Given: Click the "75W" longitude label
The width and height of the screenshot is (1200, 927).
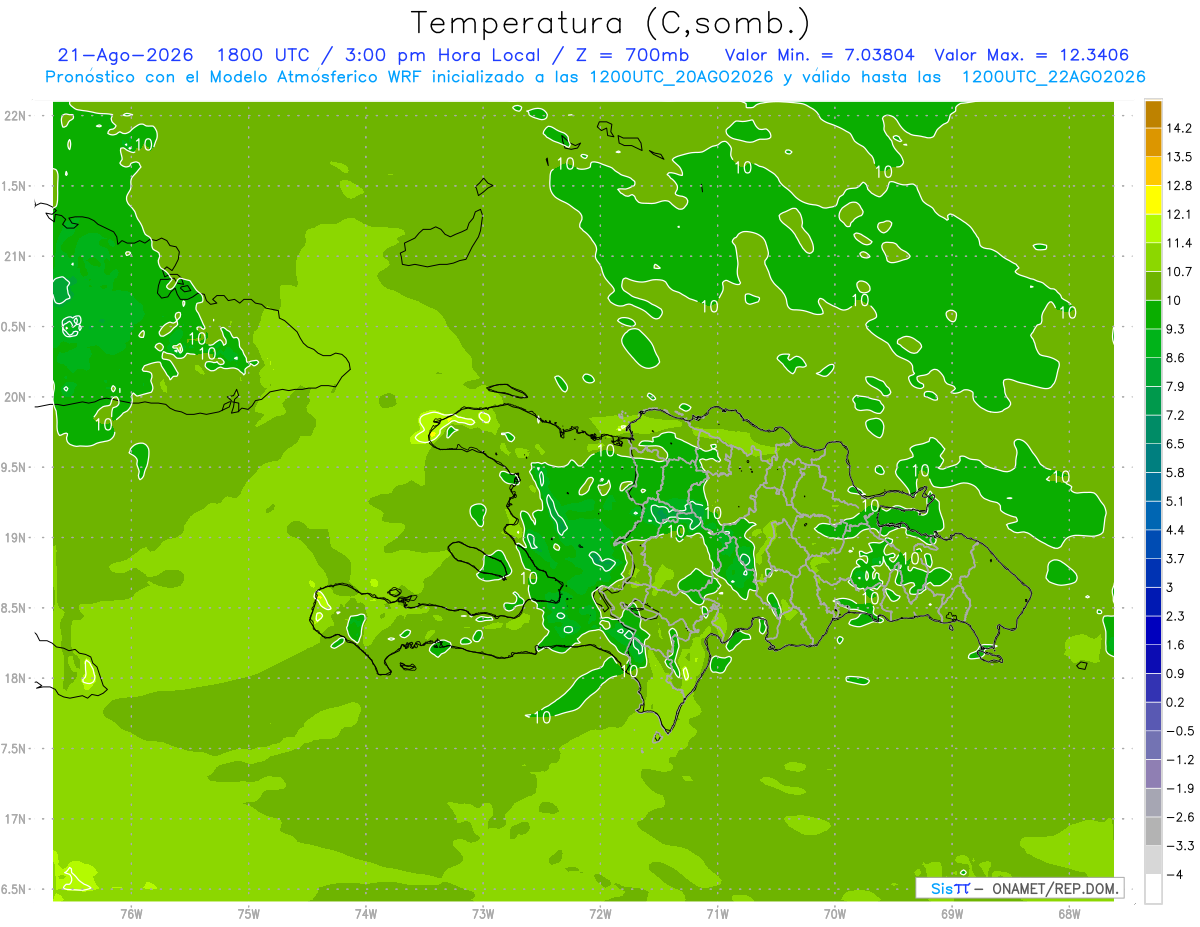Looking at the screenshot, I should point(248,914).
